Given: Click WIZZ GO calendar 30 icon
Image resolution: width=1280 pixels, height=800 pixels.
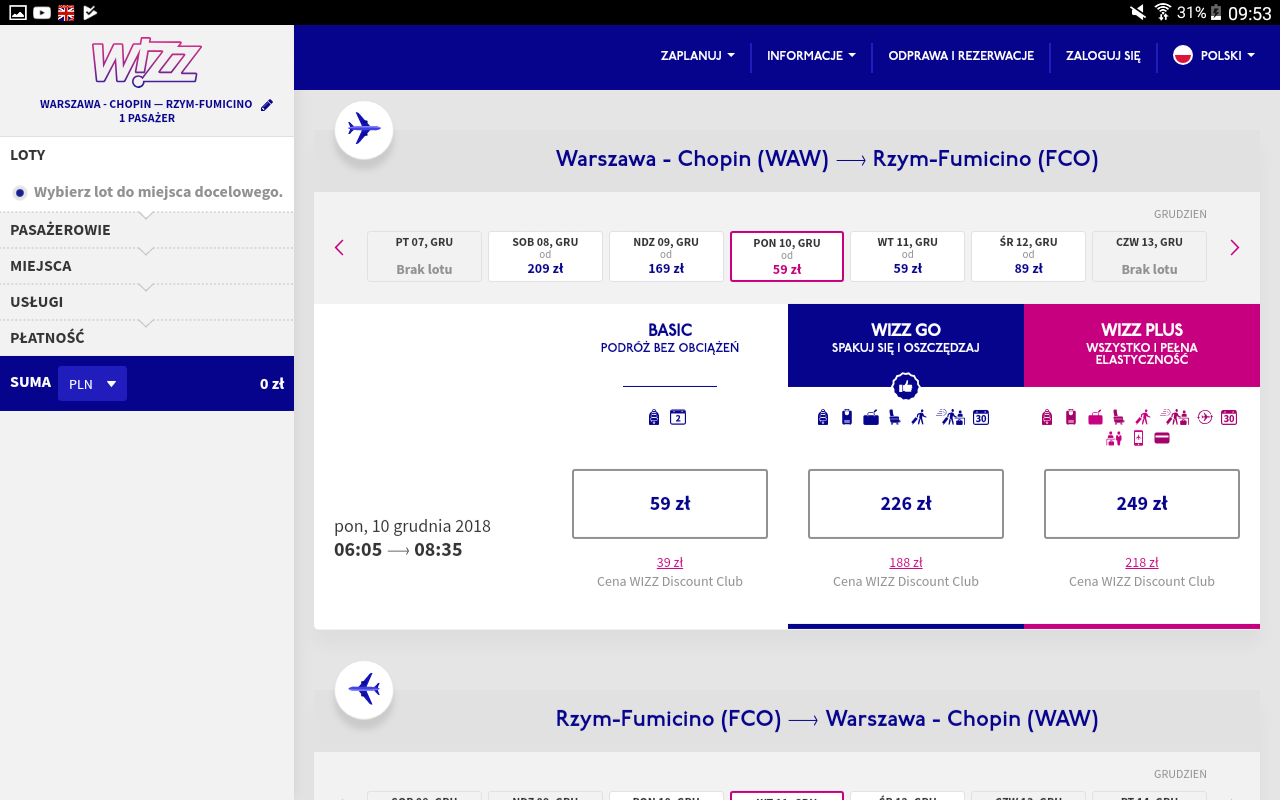Looking at the screenshot, I should [981, 417].
